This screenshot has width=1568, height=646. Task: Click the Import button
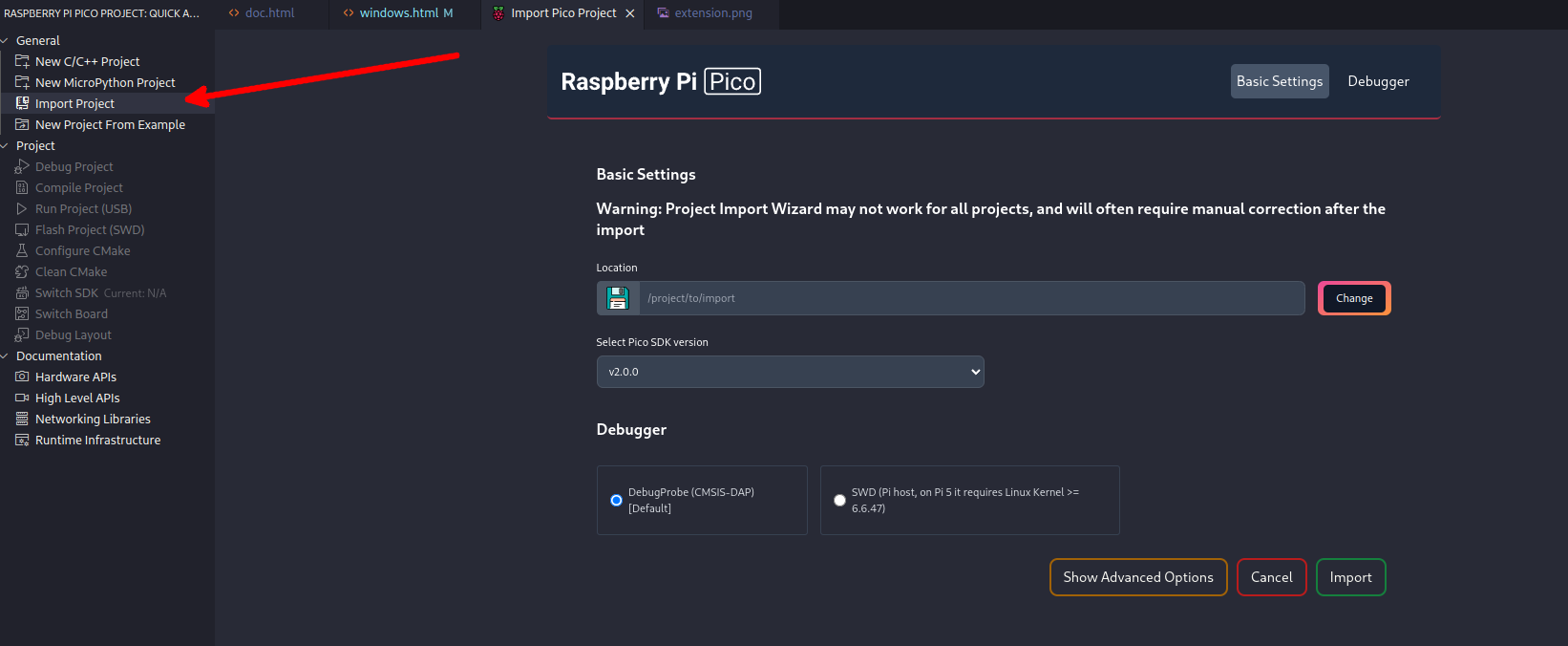(x=1351, y=577)
